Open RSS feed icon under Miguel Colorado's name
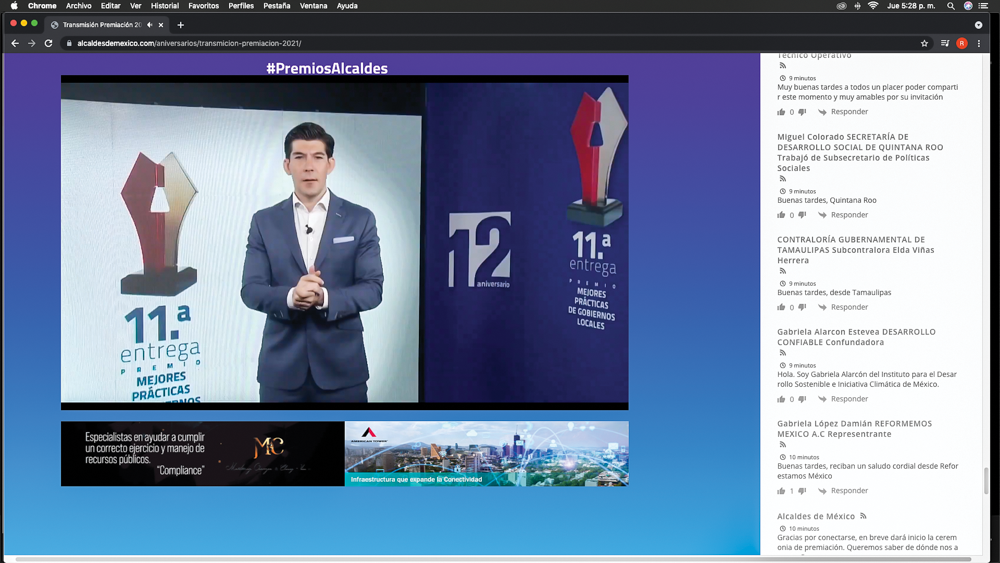1000x563 pixels. coord(783,179)
